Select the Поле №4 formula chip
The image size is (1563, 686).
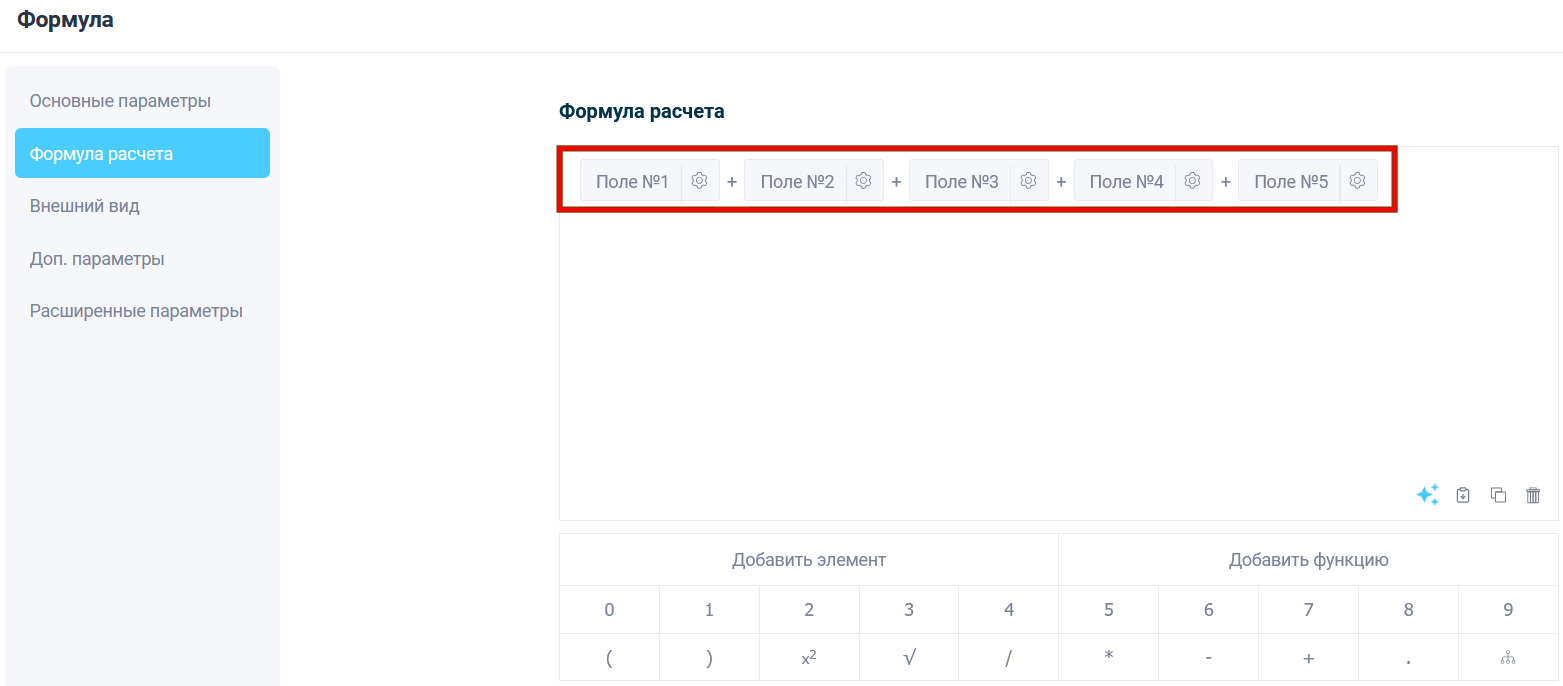1126,181
